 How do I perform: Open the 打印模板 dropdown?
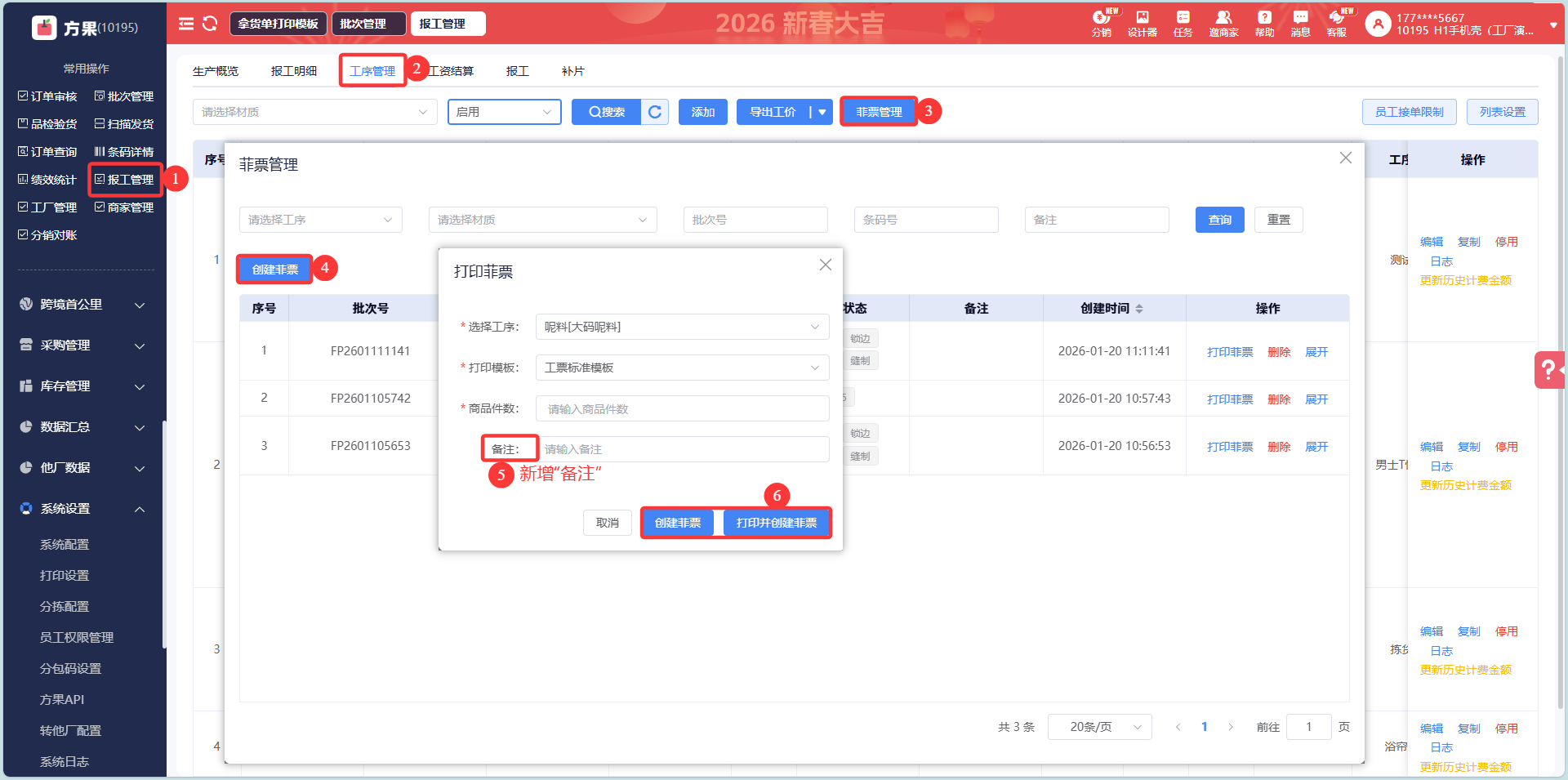click(x=682, y=368)
